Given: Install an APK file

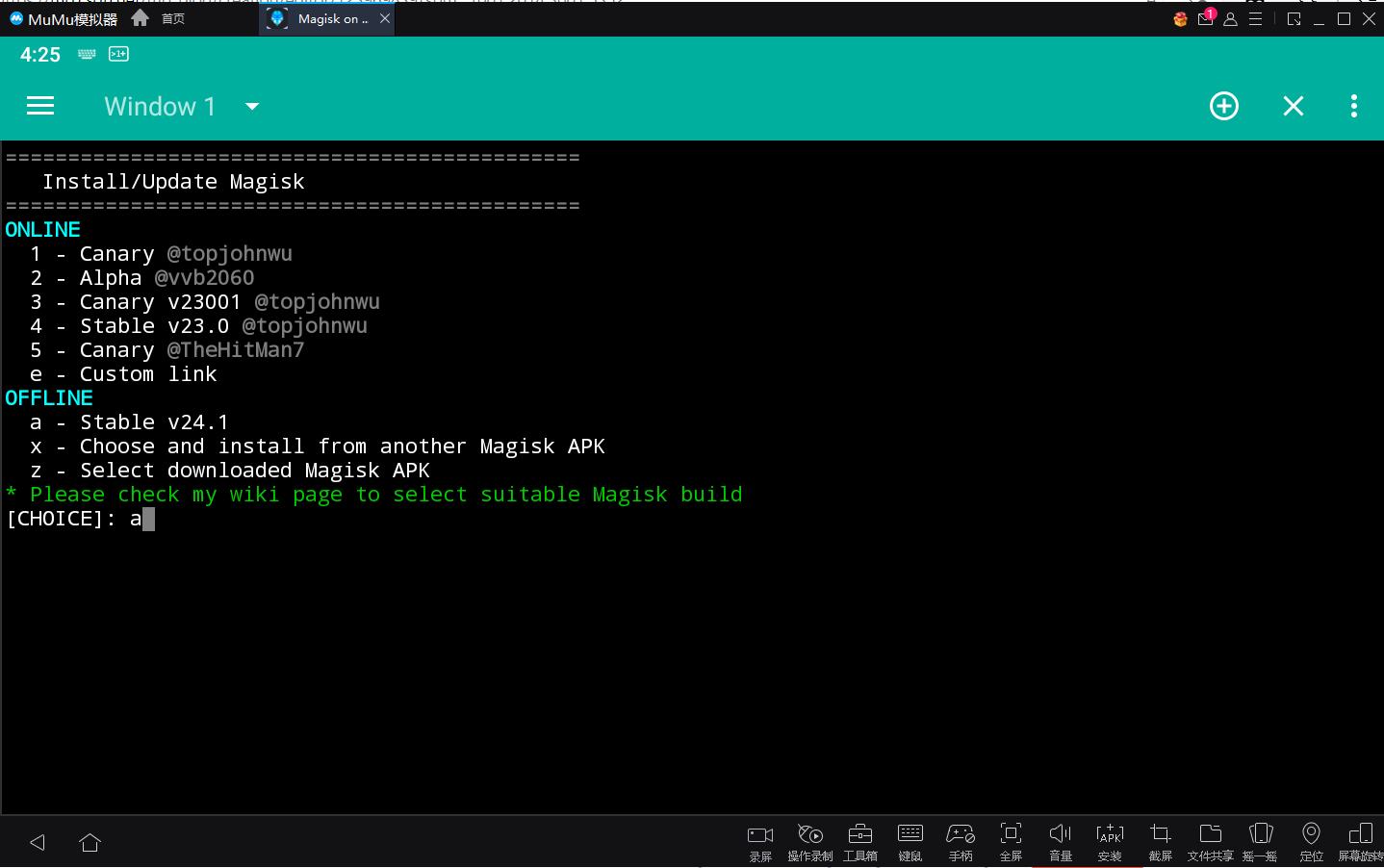Looking at the screenshot, I should [1110, 839].
